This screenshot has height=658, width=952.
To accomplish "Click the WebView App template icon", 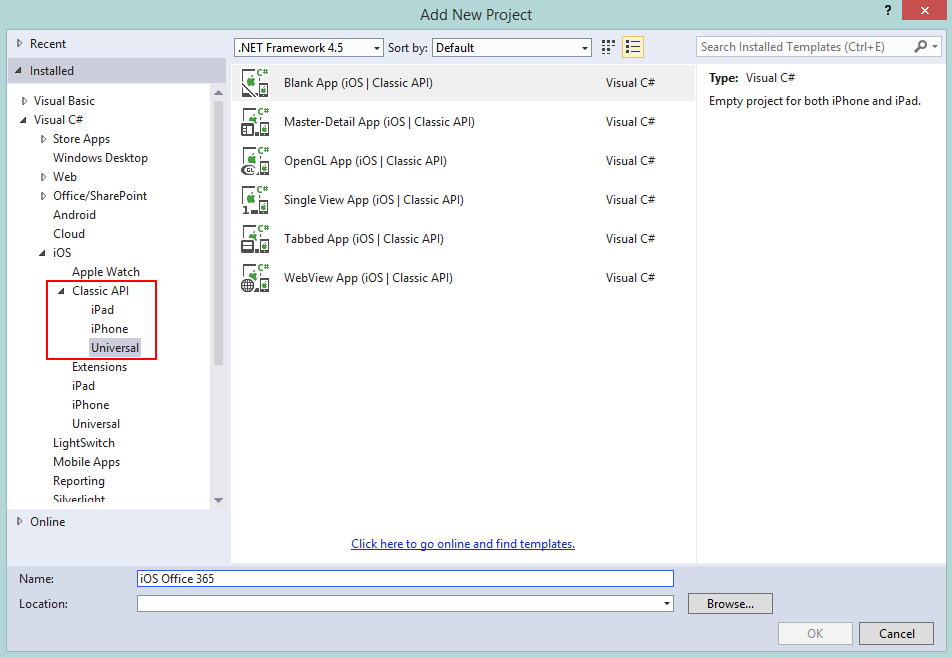I will point(255,277).
